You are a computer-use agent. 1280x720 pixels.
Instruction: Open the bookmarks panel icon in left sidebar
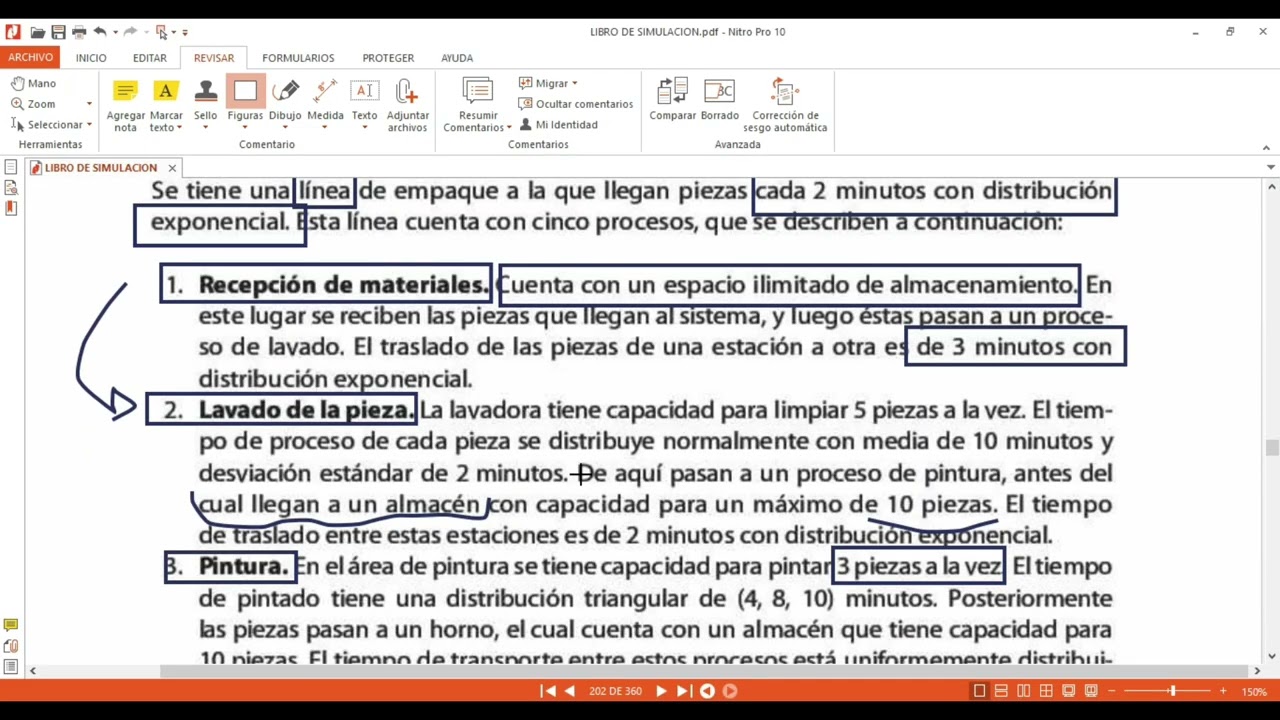click(11, 208)
